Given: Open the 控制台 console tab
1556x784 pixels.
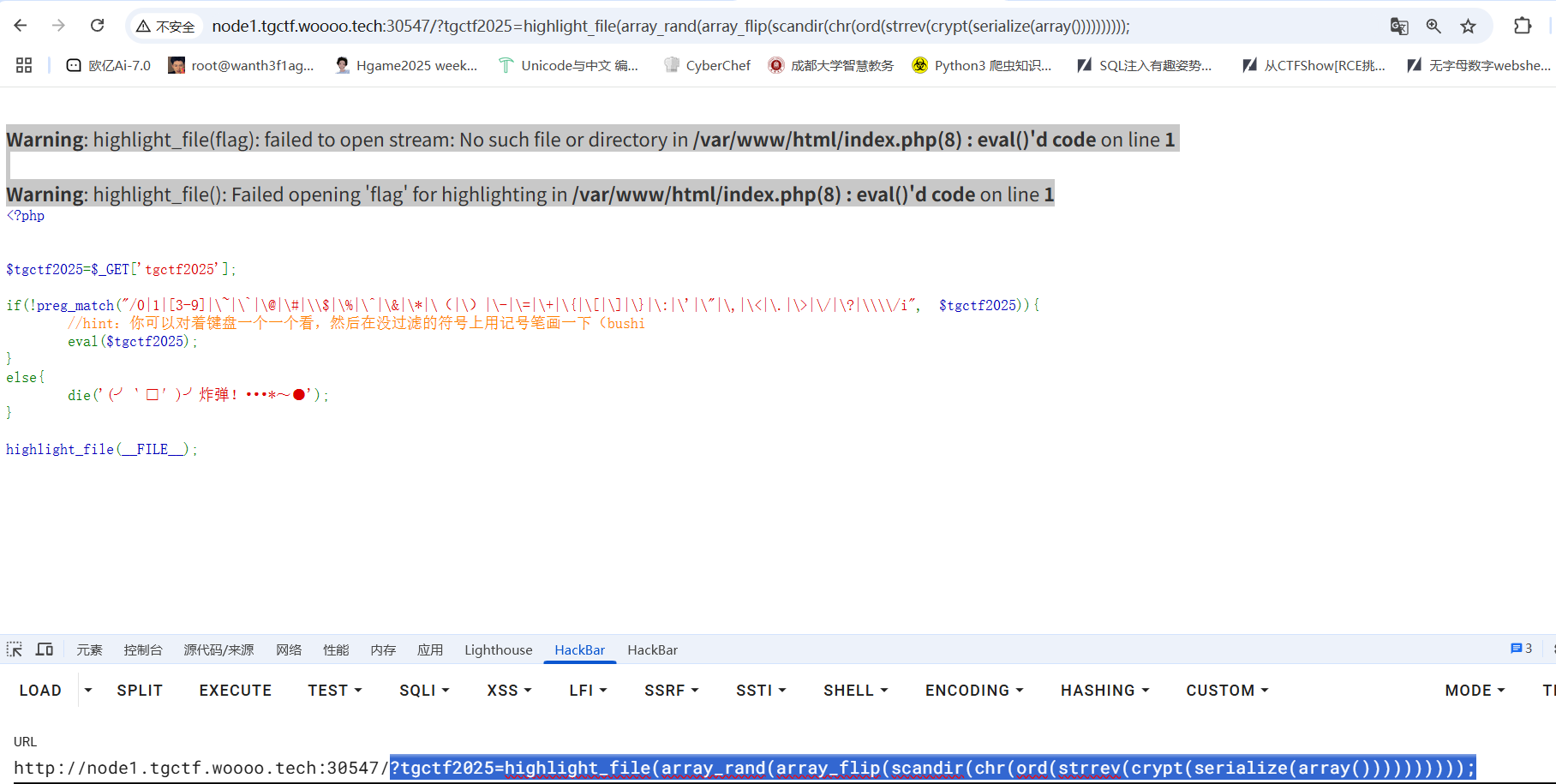Looking at the screenshot, I should (142, 649).
